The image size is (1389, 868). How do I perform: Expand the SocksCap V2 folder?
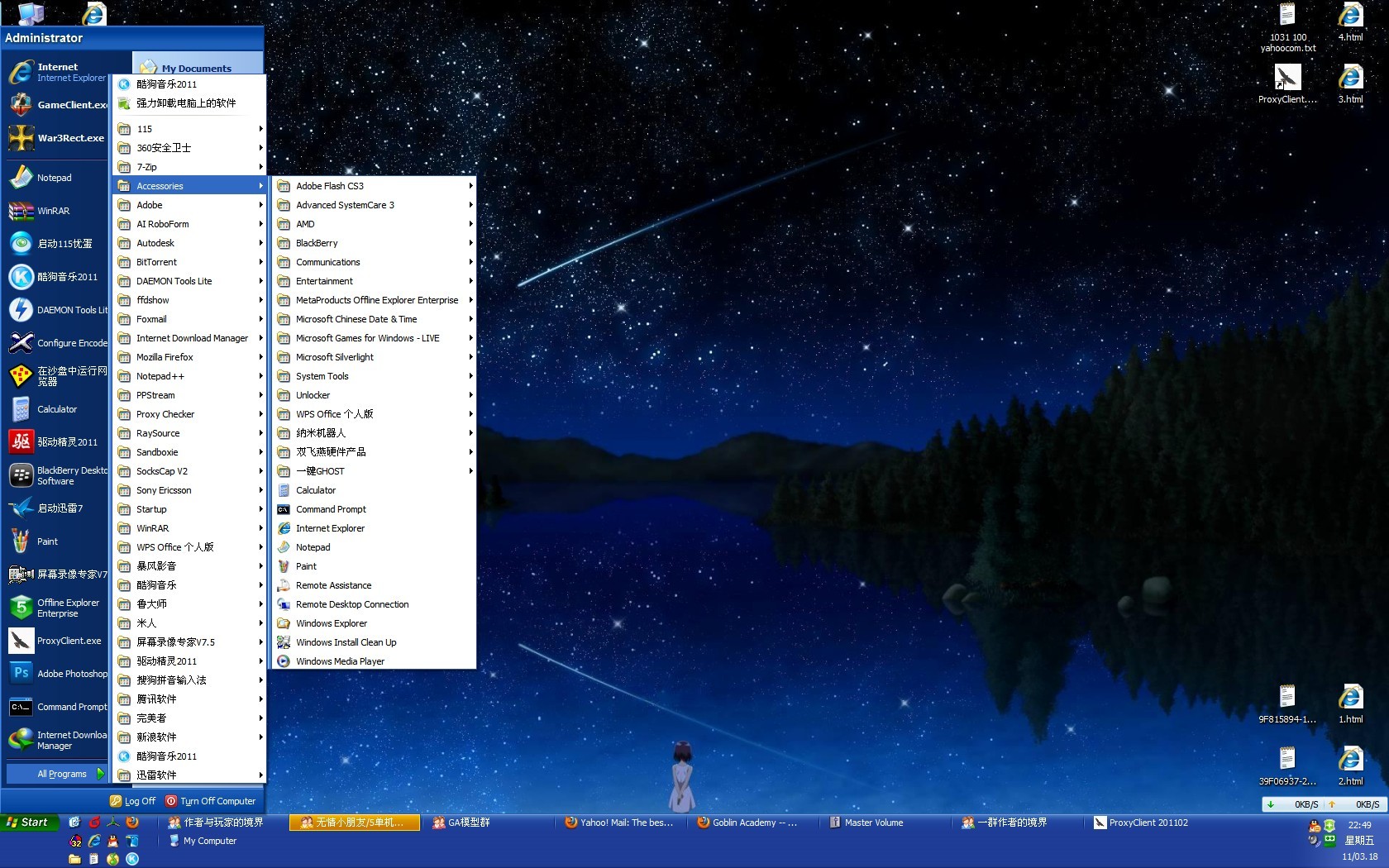coord(189,471)
